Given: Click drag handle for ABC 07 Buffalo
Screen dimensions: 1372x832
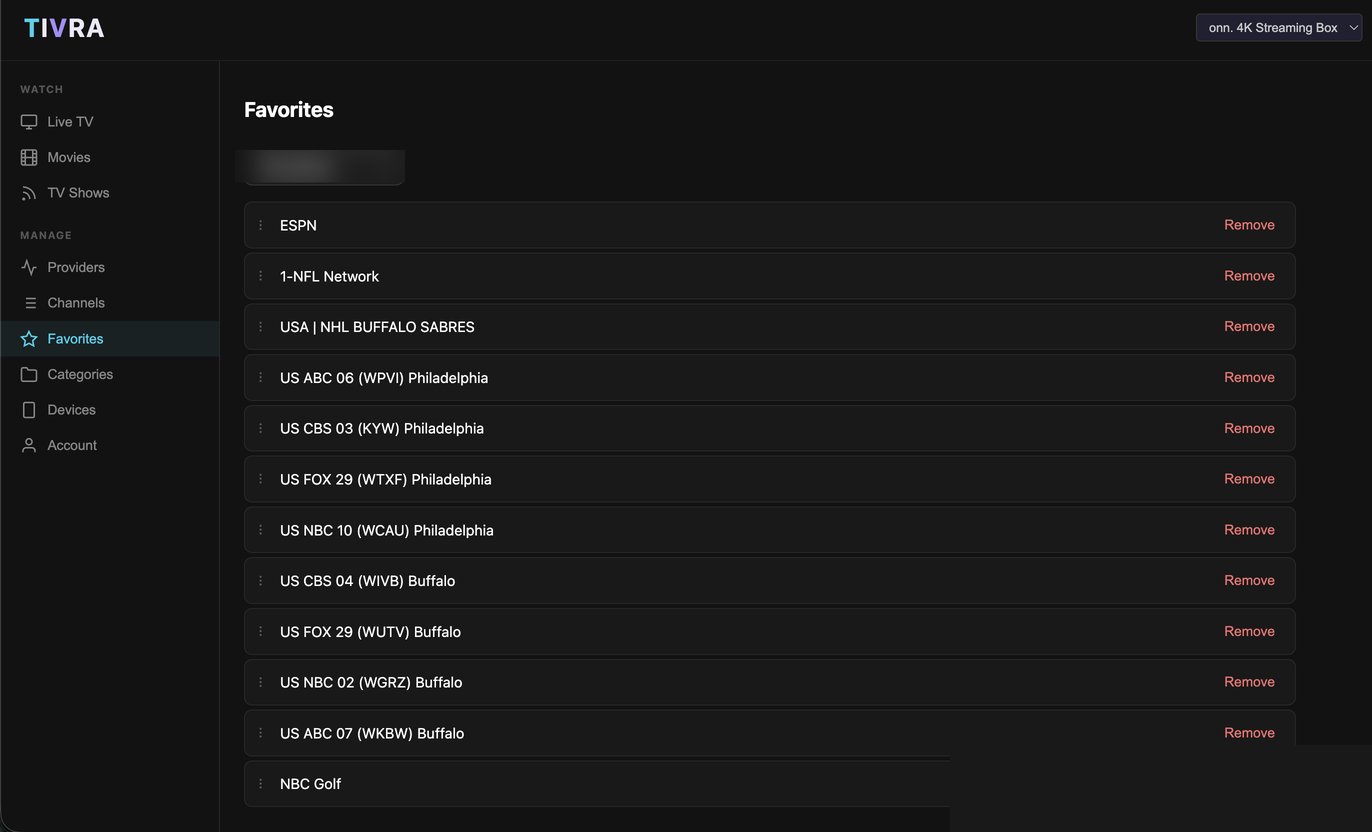Looking at the screenshot, I should pos(261,733).
